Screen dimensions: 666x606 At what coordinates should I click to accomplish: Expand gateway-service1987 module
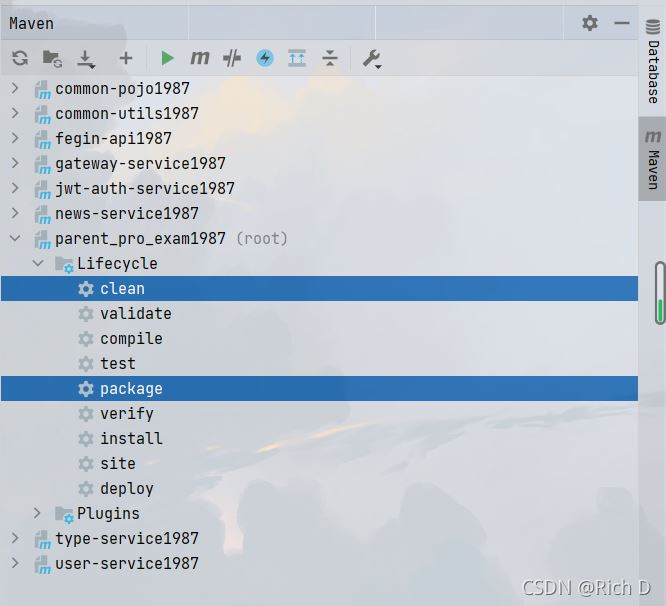[x=15, y=163]
